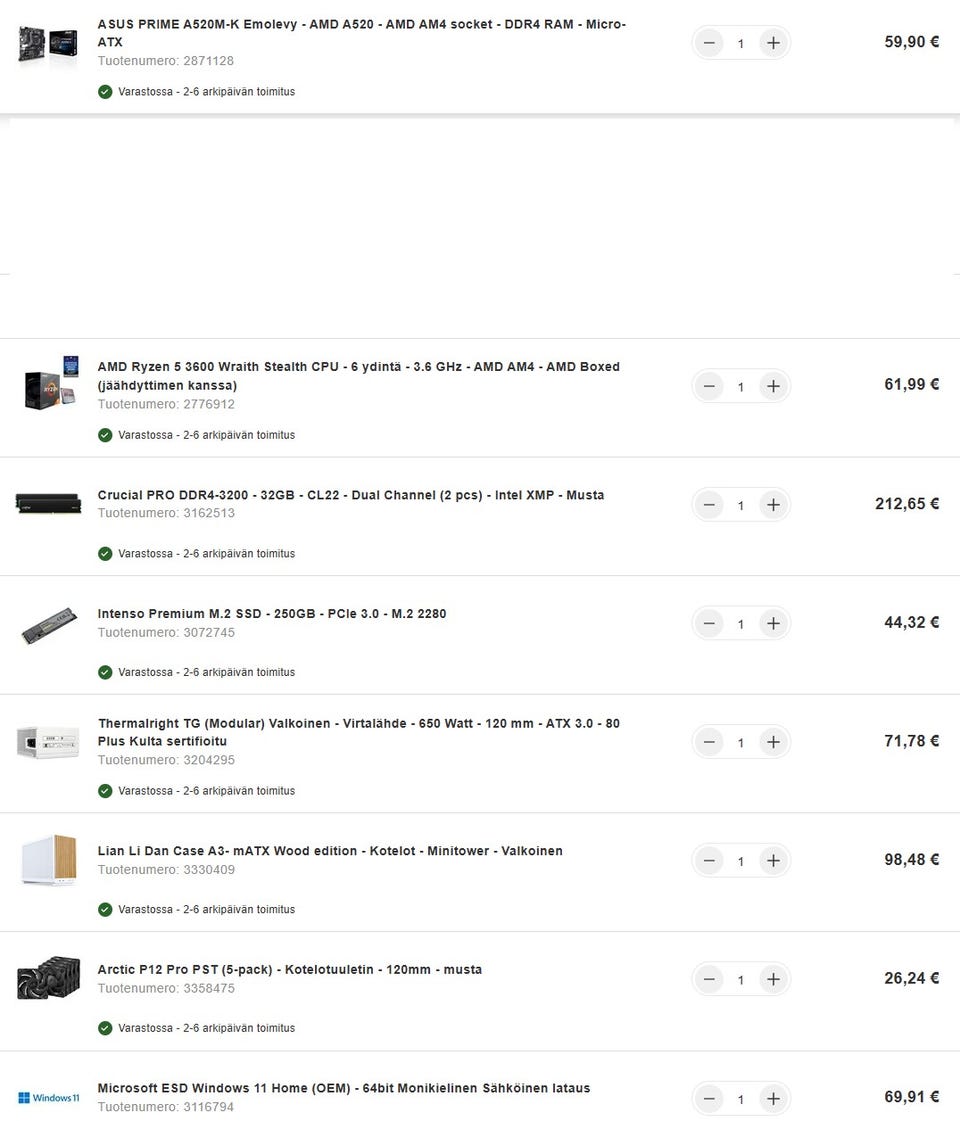Click Thermalright white power supply thumbnail
960x1121 pixels.
[48, 741]
